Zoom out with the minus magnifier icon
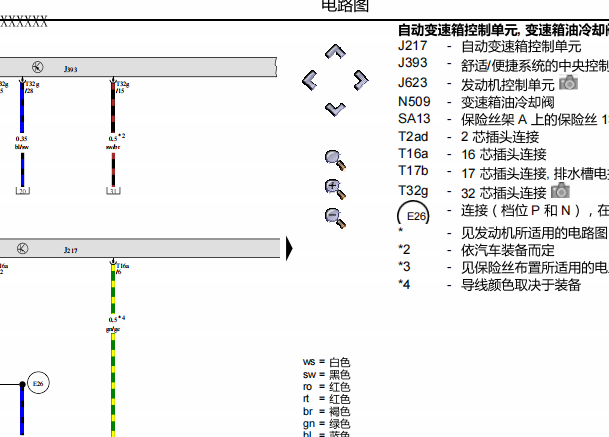609x437 pixels. tap(335, 218)
